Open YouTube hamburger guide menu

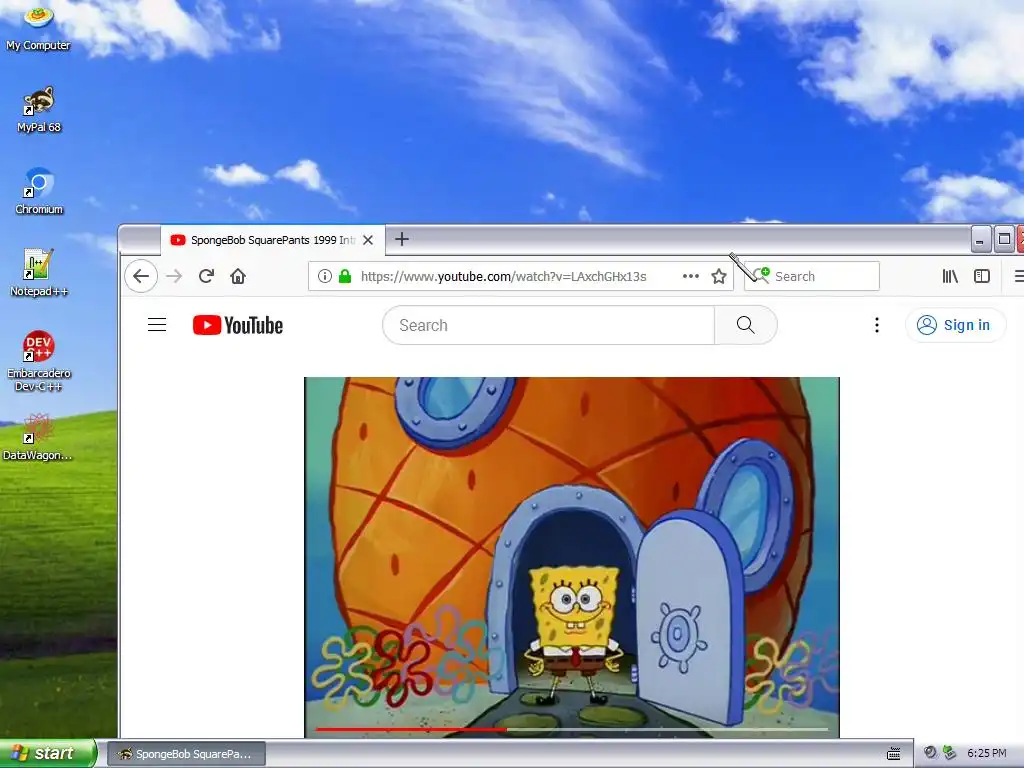pos(157,325)
